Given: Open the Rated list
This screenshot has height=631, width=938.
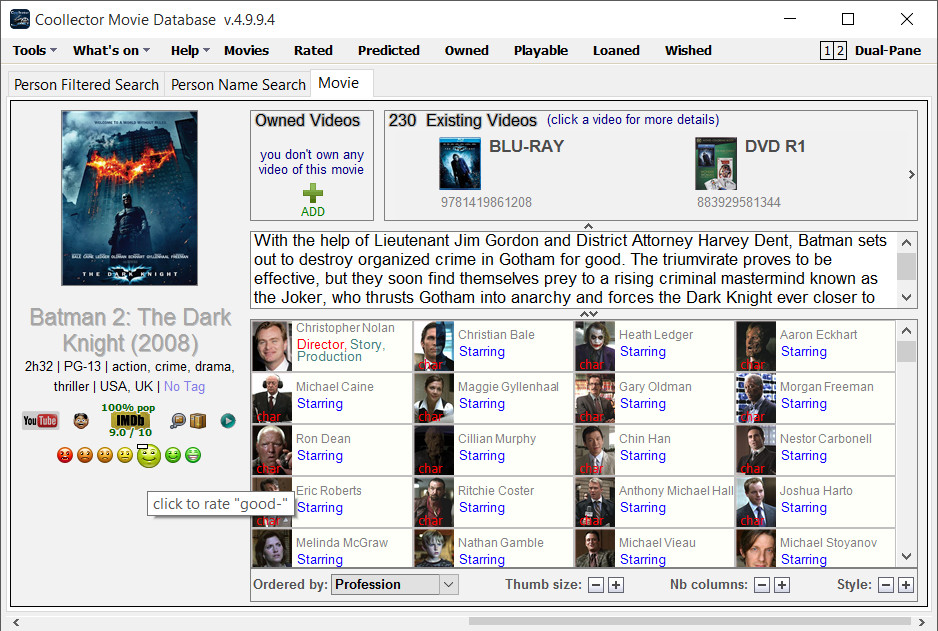Looking at the screenshot, I should tap(313, 51).
